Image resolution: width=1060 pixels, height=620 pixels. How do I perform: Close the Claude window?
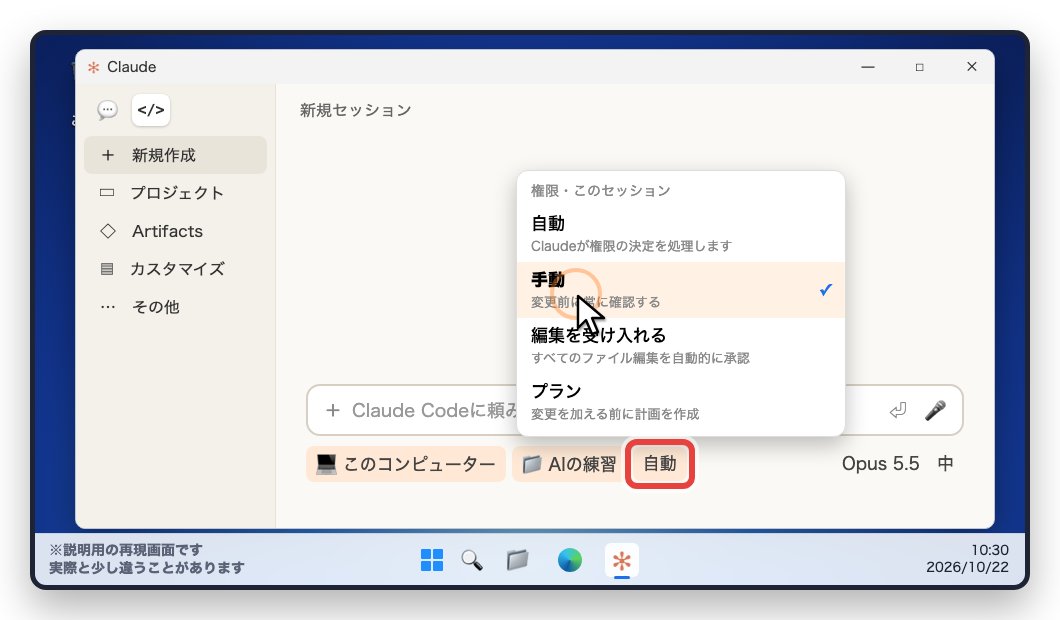point(971,66)
